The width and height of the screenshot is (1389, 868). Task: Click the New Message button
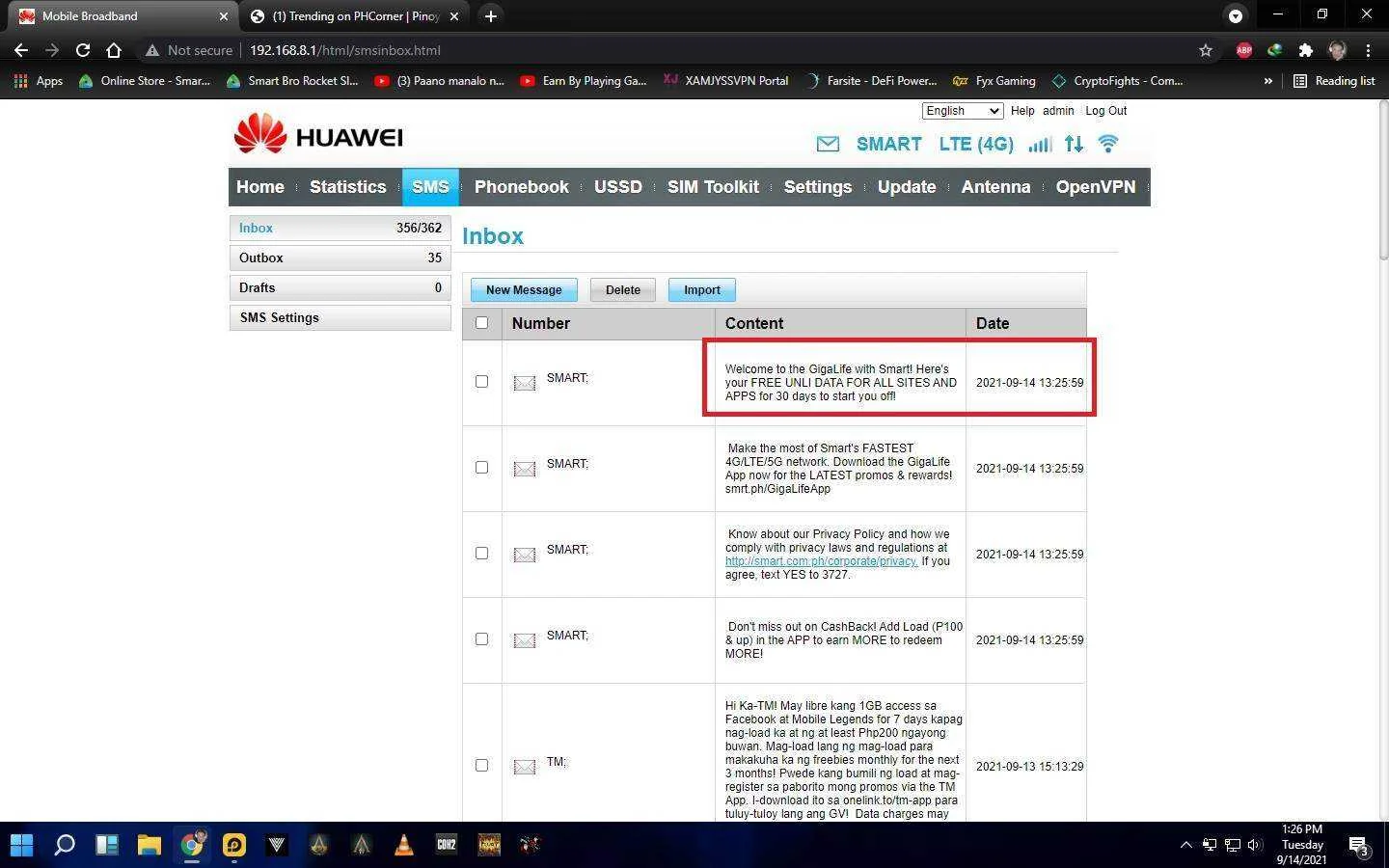[x=524, y=290]
